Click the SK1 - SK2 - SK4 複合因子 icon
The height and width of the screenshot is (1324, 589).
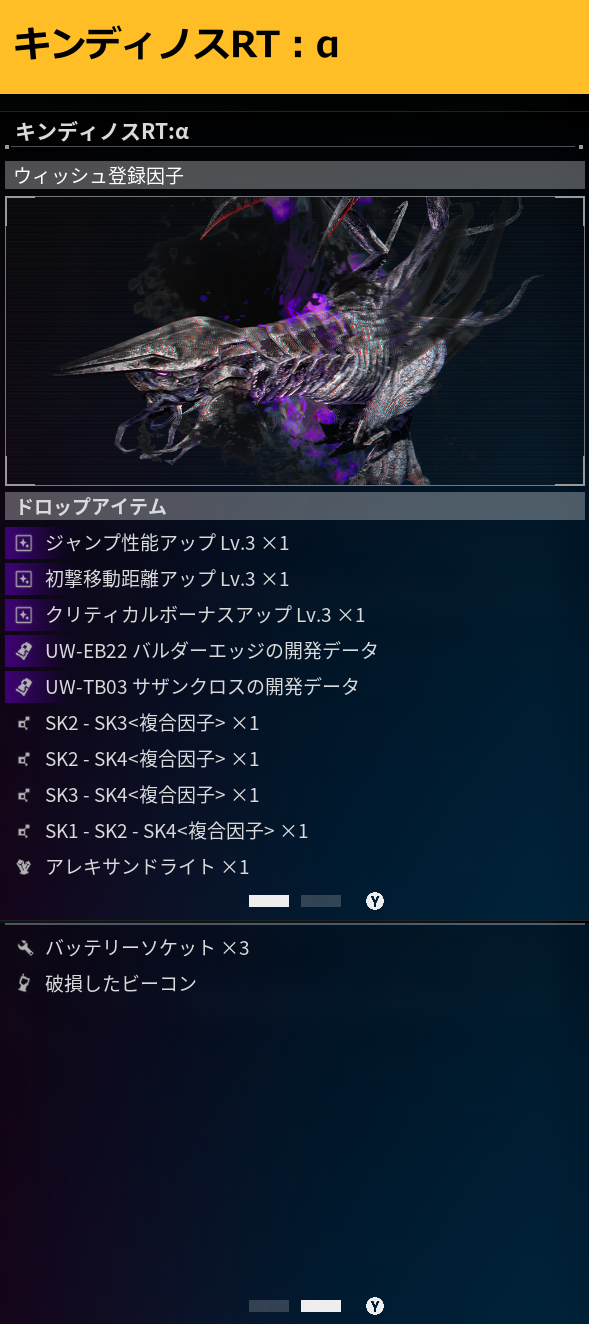tap(24, 831)
